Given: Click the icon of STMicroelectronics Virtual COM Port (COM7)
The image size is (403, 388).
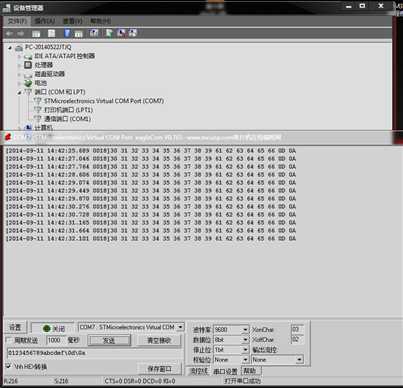Looking at the screenshot, I should 38,101.
